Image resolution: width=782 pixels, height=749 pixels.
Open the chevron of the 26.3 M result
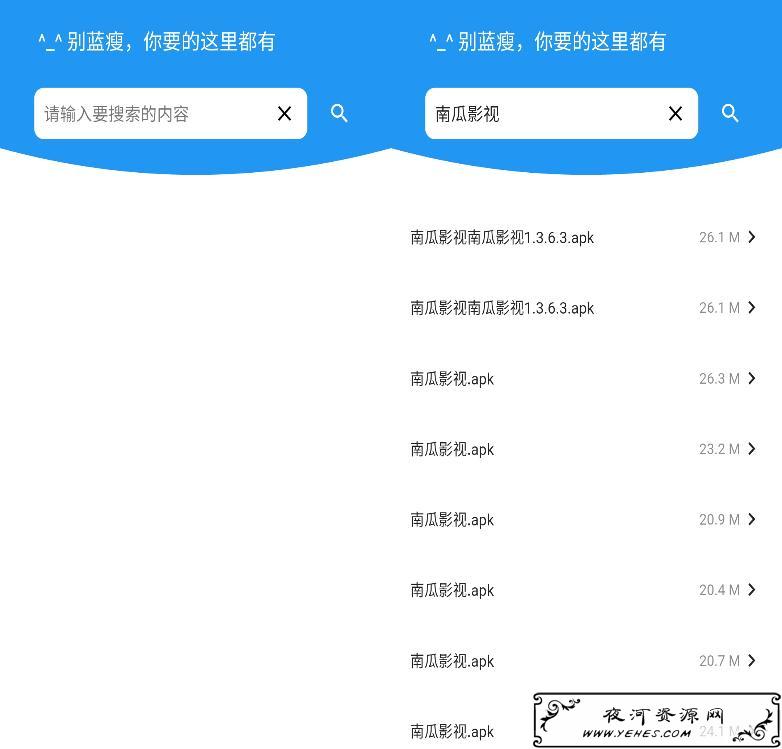click(x=752, y=378)
